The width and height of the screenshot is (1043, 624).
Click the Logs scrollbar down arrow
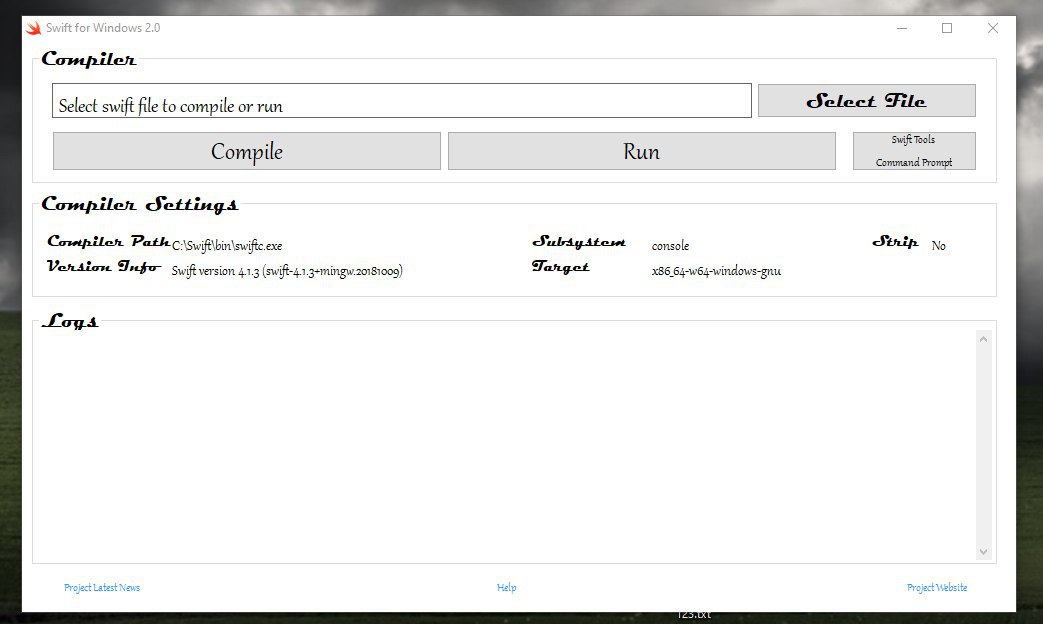983,551
